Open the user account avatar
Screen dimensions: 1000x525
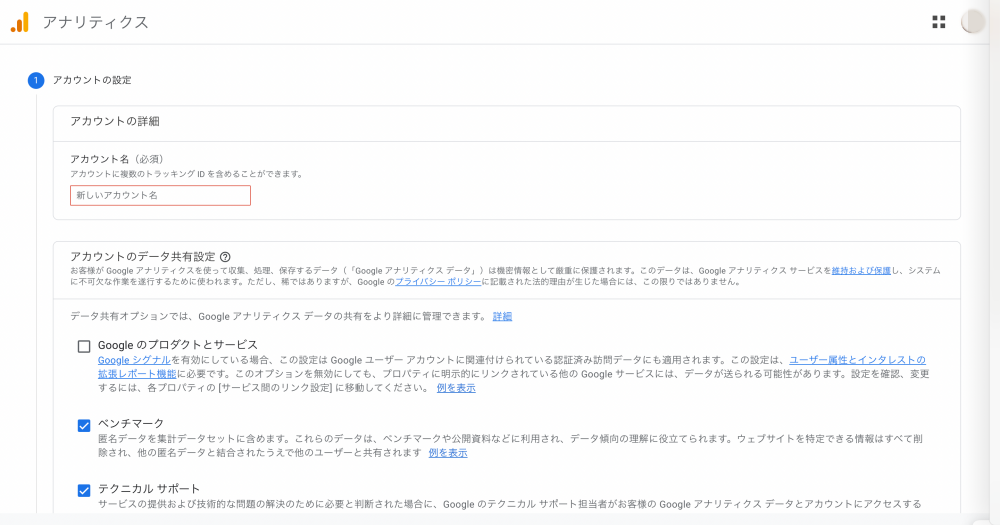pyautogui.click(x=973, y=22)
